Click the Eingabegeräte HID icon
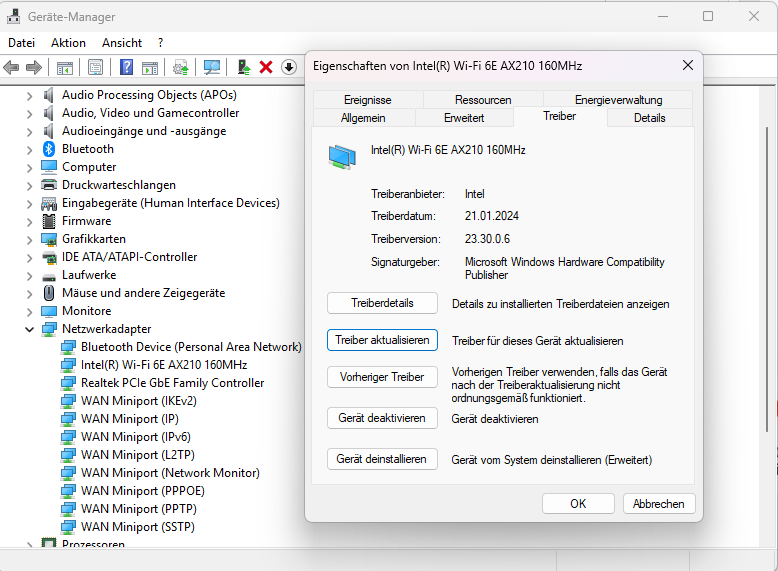 click(x=49, y=203)
